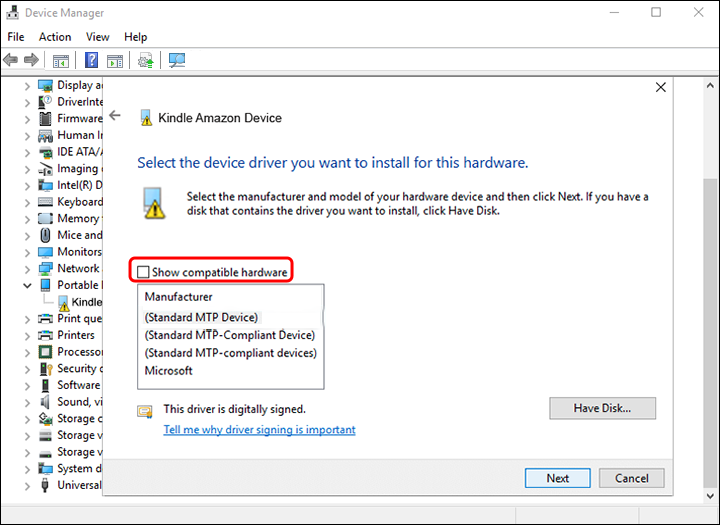Open Tell me why driver signing link

point(259,429)
